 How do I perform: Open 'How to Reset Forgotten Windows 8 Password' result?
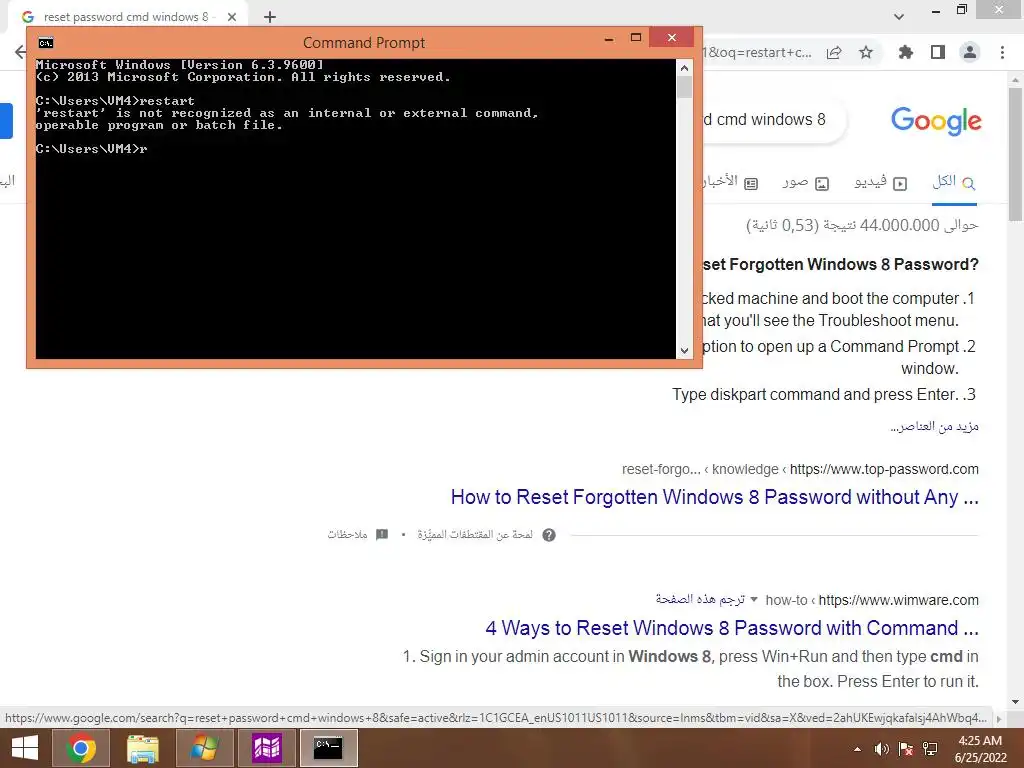tap(714, 497)
